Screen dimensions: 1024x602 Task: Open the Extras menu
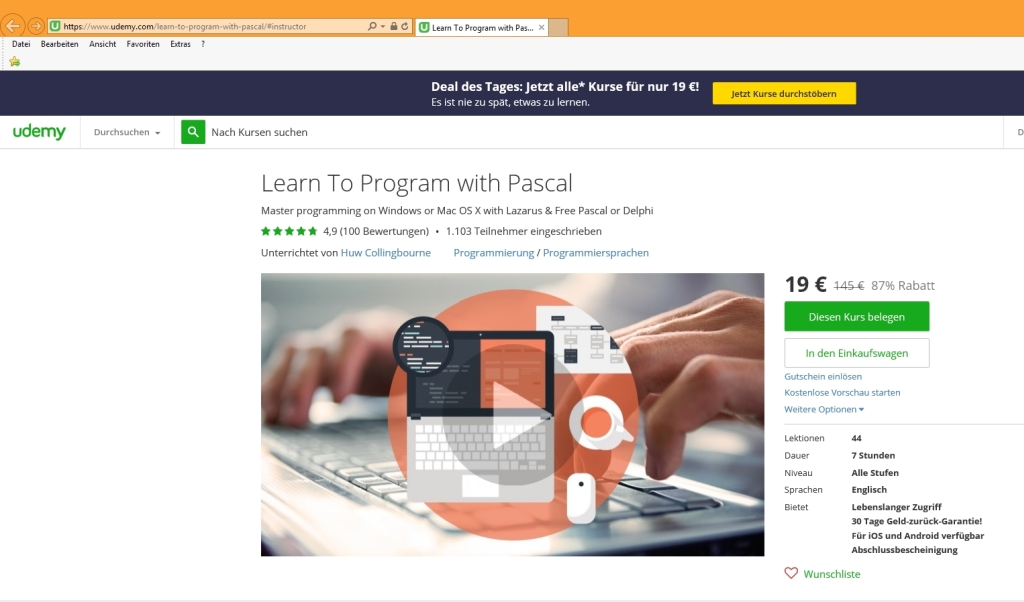coord(180,44)
